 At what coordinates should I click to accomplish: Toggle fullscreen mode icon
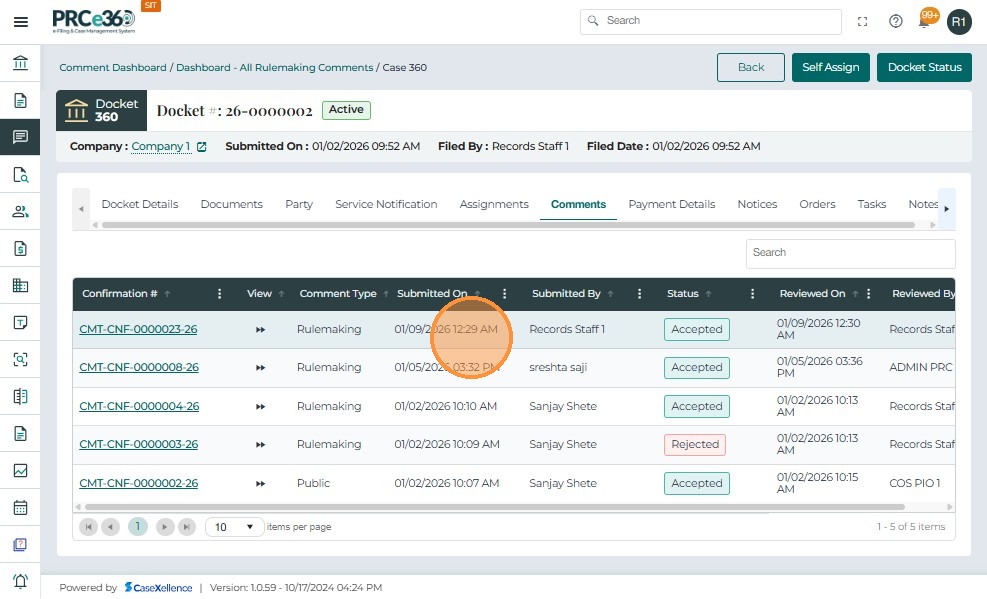(863, 21)
